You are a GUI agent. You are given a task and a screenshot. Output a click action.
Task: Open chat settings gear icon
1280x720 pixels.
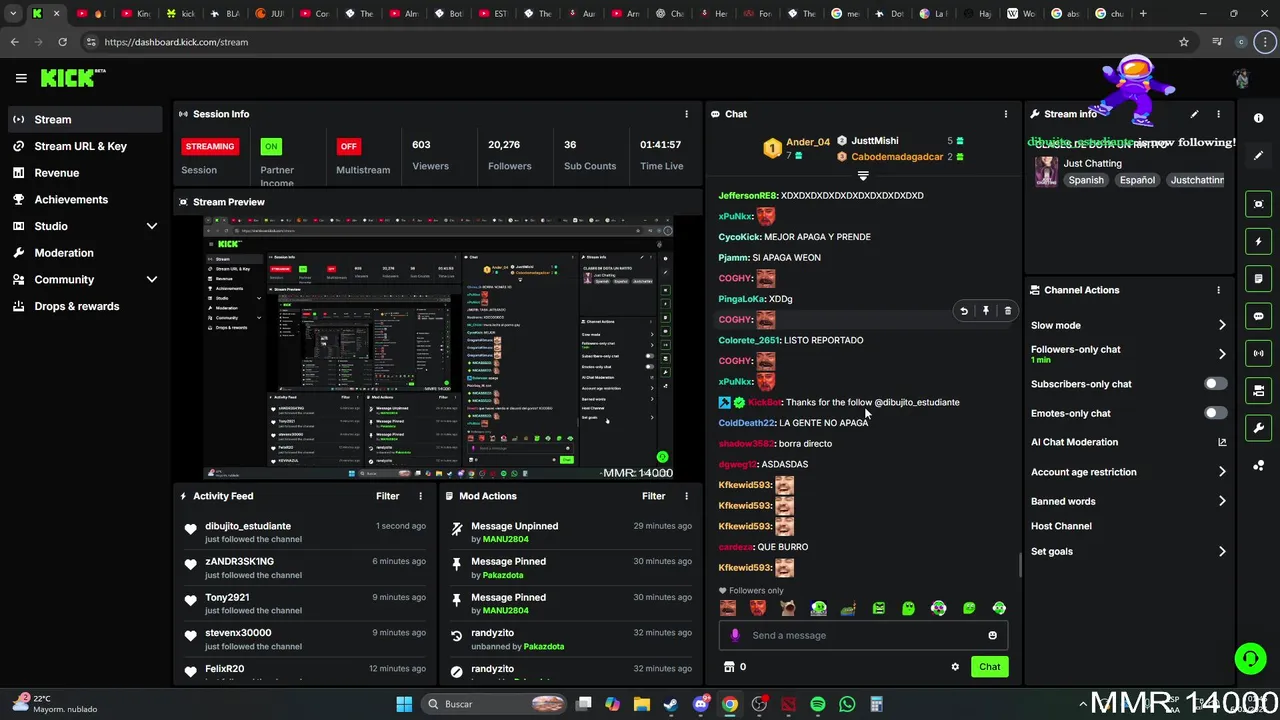coord(955,667)
